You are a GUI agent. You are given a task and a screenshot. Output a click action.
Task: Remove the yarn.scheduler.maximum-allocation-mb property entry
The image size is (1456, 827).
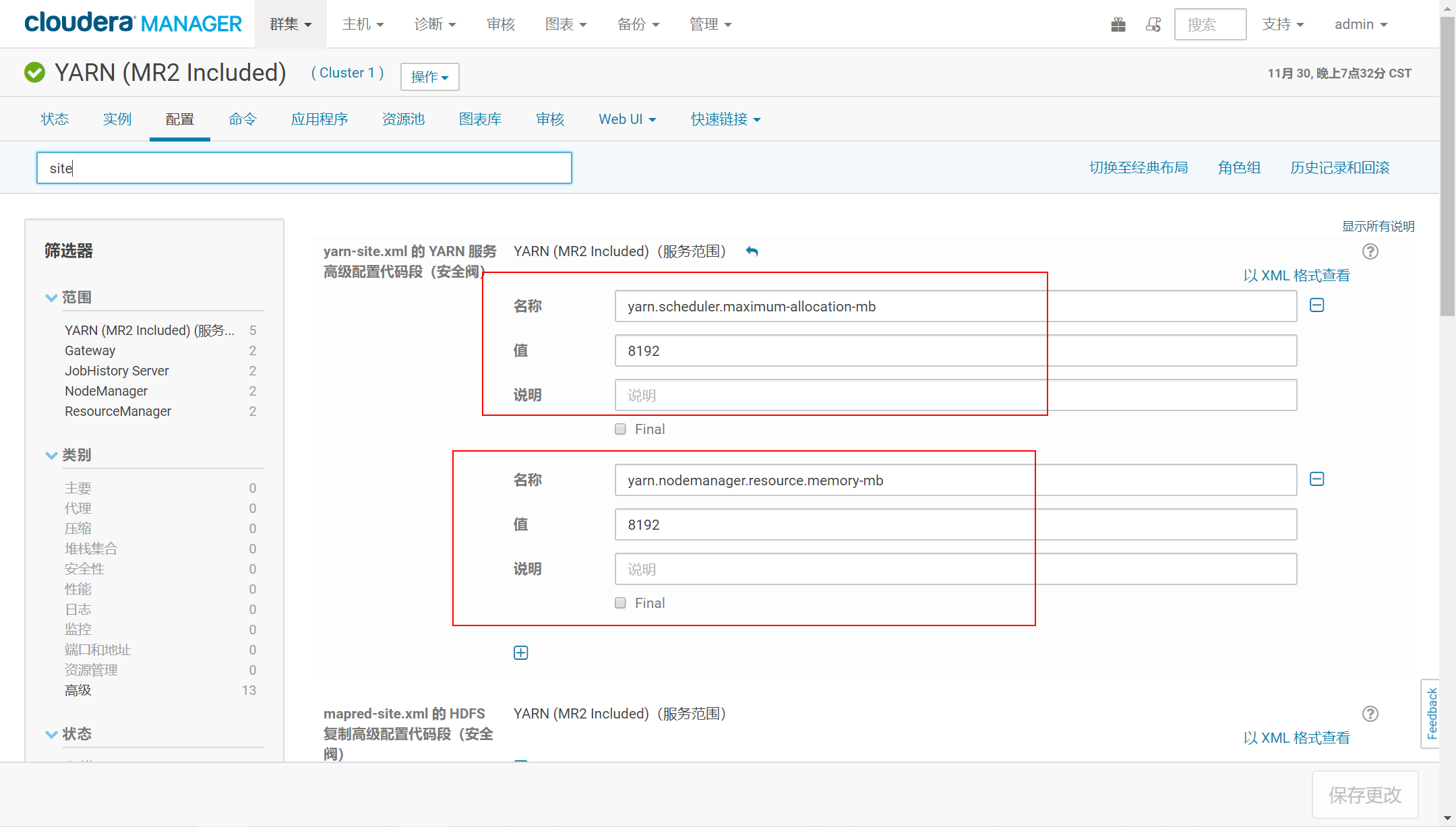pos(1316,305)
